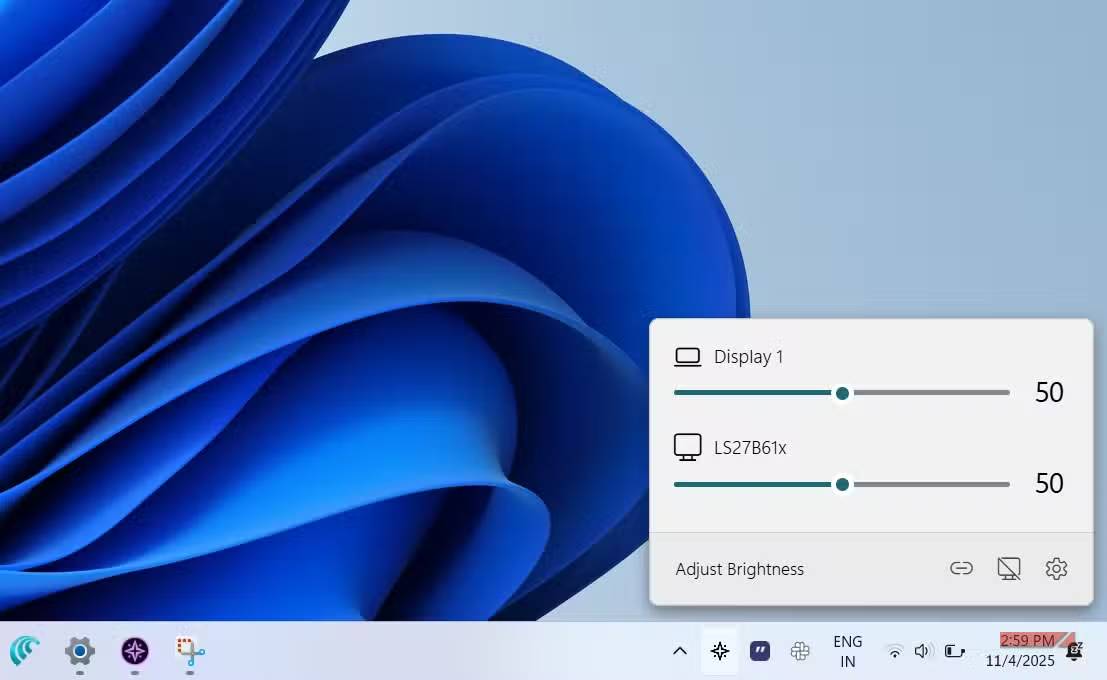This screenshot has height=680, width=1107.
Task: Launch the Snipping Tool from taskbar
Action: click(x=189, y=653)
